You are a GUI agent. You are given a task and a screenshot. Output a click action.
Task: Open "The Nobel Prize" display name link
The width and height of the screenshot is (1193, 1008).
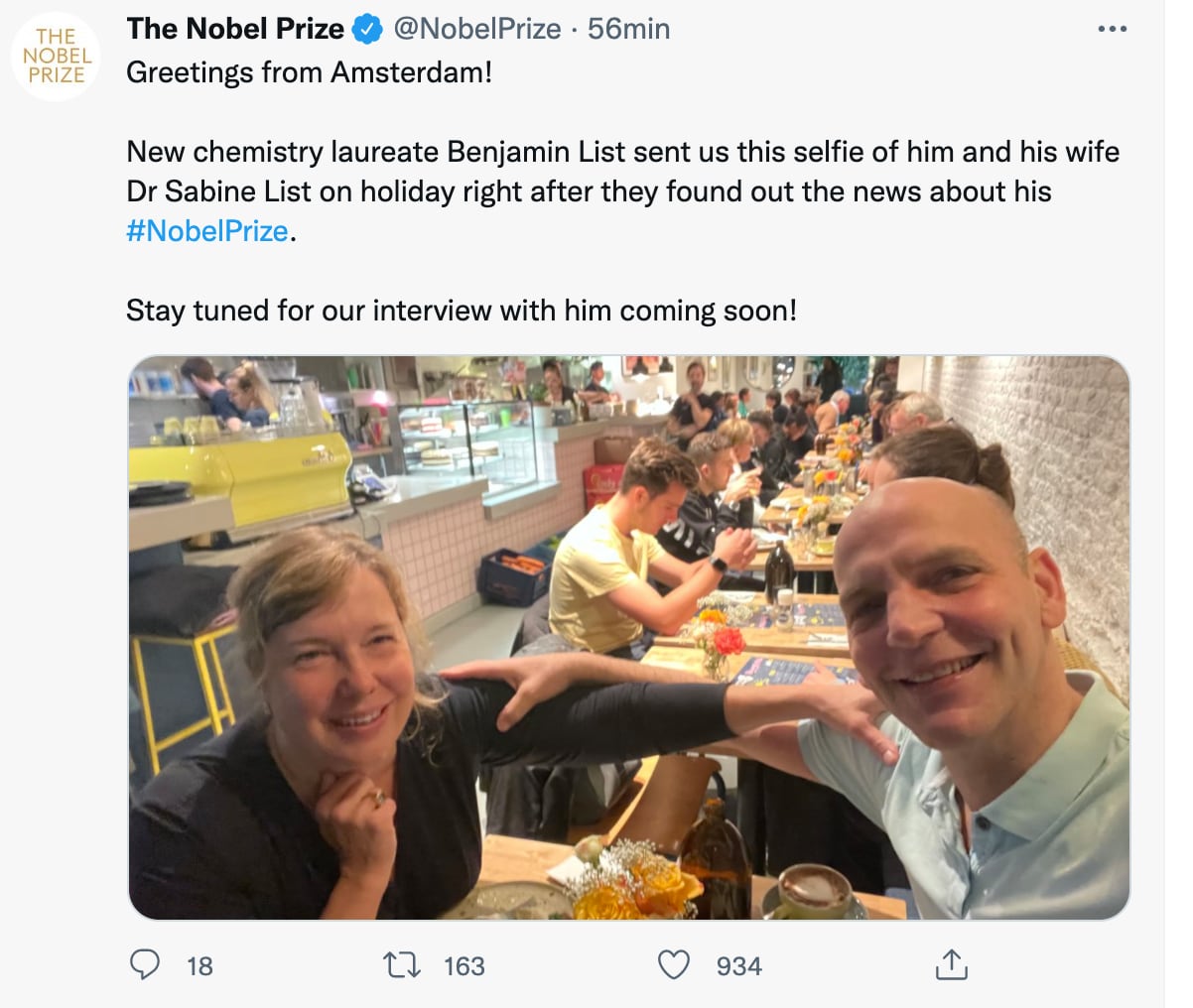[x=235, y=30]
